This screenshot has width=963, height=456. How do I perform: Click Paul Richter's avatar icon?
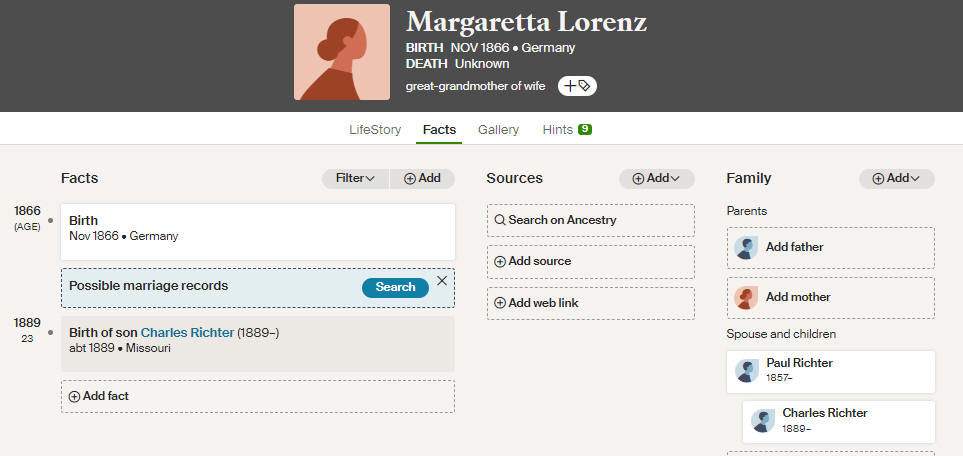click(747, 371)
